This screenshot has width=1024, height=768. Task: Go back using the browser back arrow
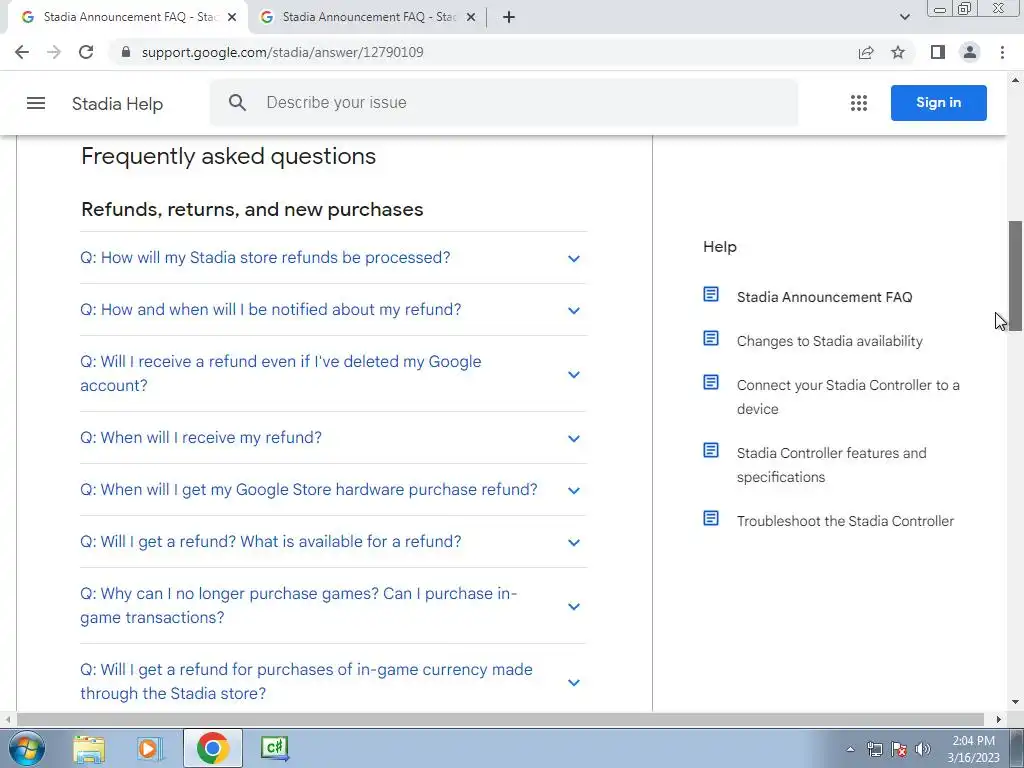tap(22, 52)
